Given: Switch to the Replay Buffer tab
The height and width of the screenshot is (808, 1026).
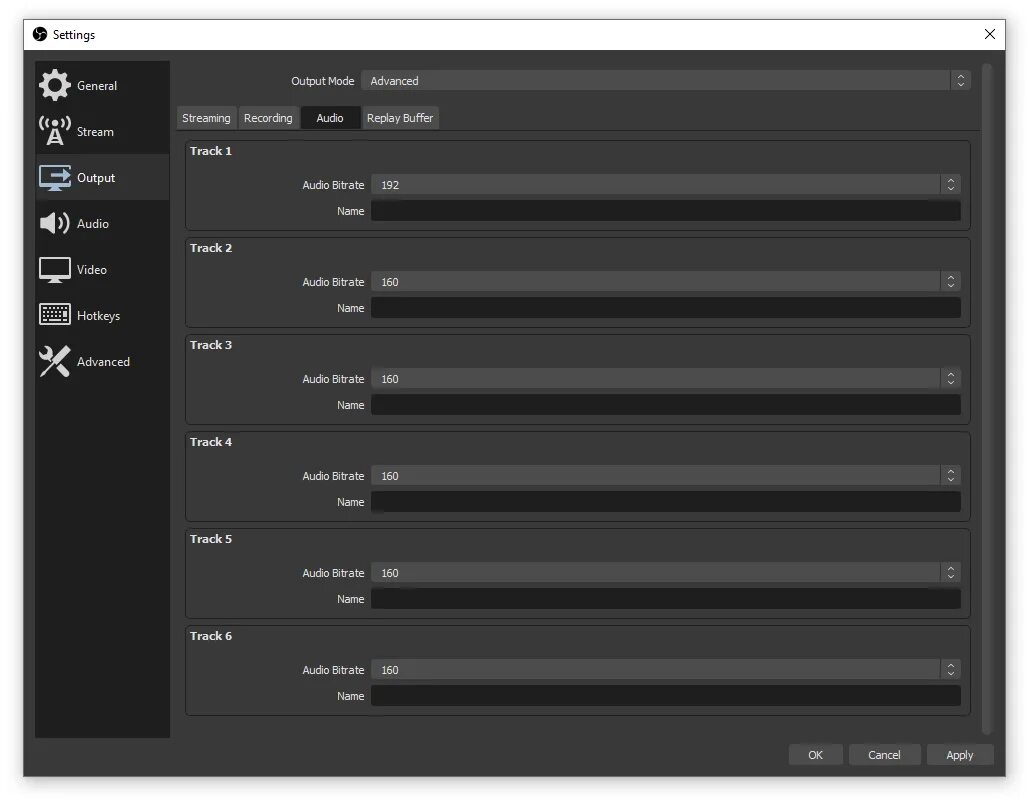Looking at the screenshot, I should [400, 118].
